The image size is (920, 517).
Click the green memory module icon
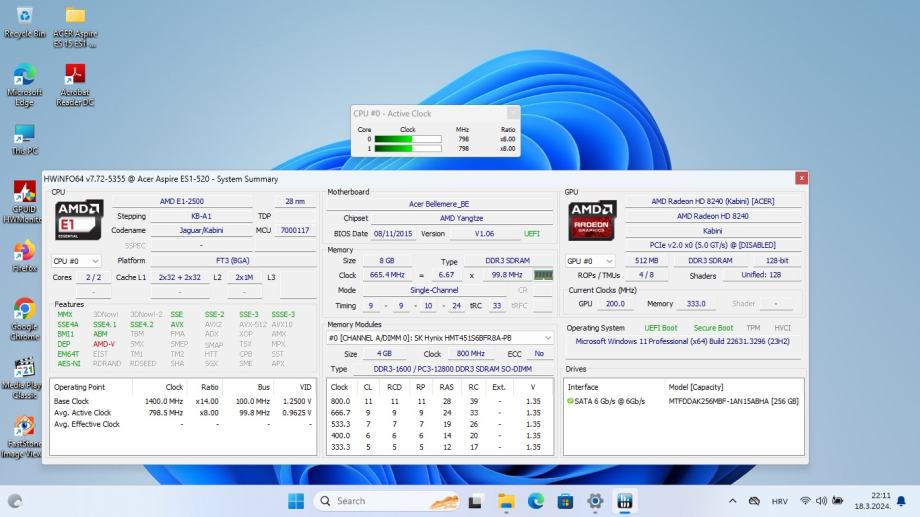coord(543,275)
